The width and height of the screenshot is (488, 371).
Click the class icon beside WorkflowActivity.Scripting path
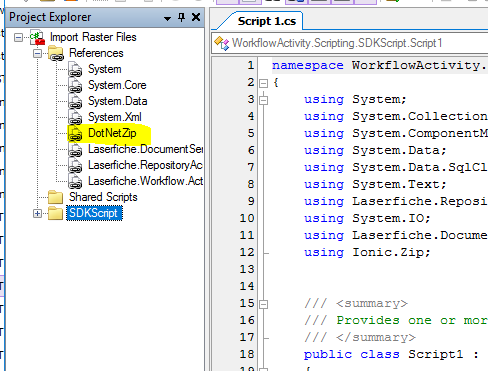(x=222, y=43)
